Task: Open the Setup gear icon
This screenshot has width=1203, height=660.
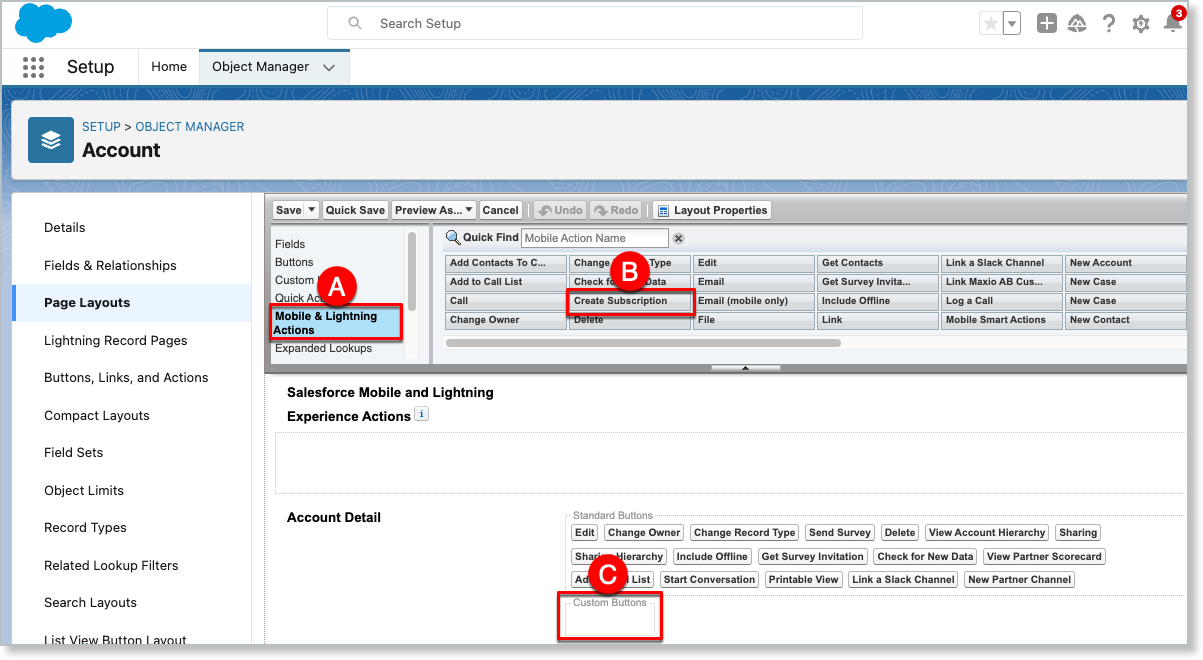Action: point(1141,24)
